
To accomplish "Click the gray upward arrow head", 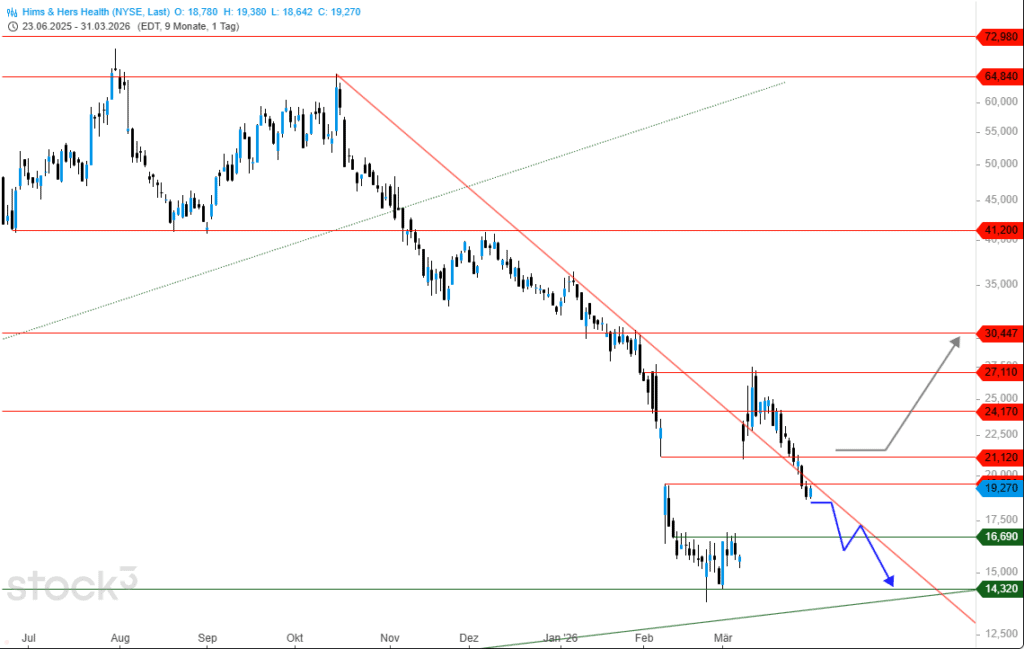I will (x=954, y=342).
